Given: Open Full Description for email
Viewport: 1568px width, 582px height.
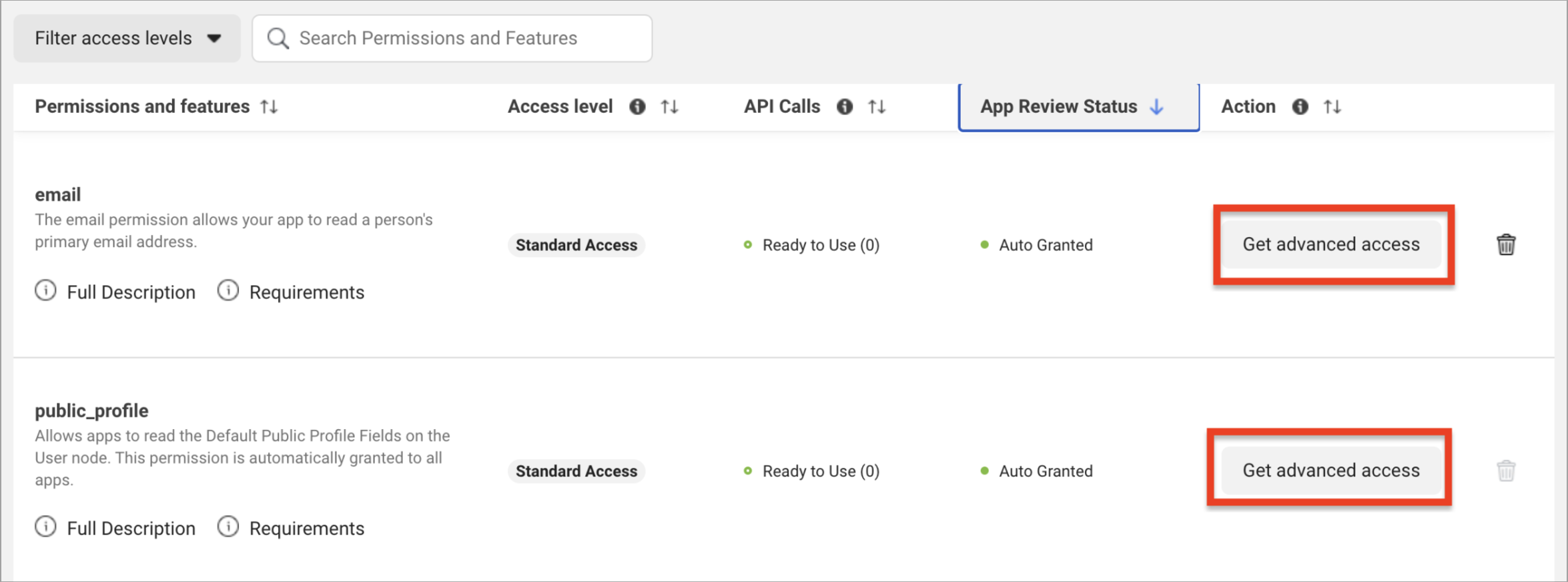Looking at the screenshot, I should pos(131,292).
